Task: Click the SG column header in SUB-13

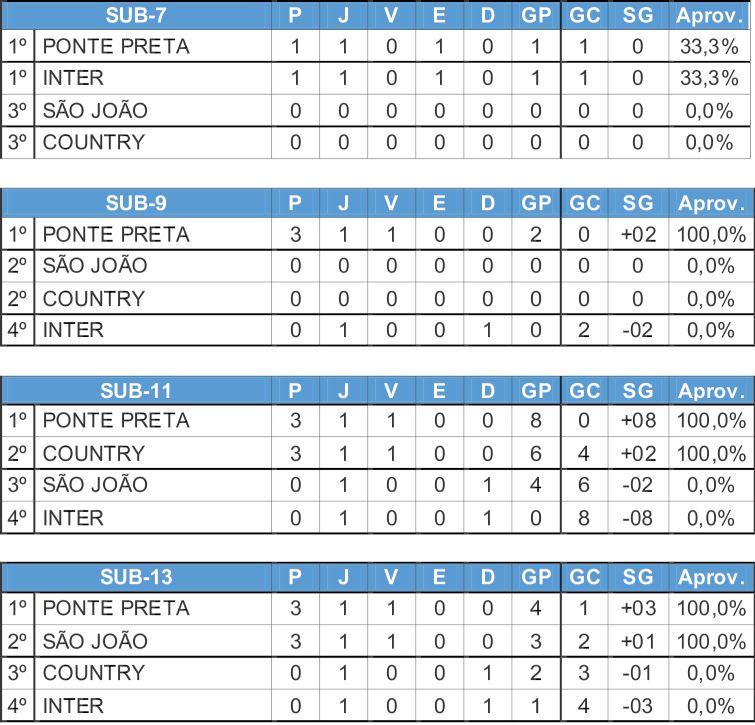Action: click(638, 577)
